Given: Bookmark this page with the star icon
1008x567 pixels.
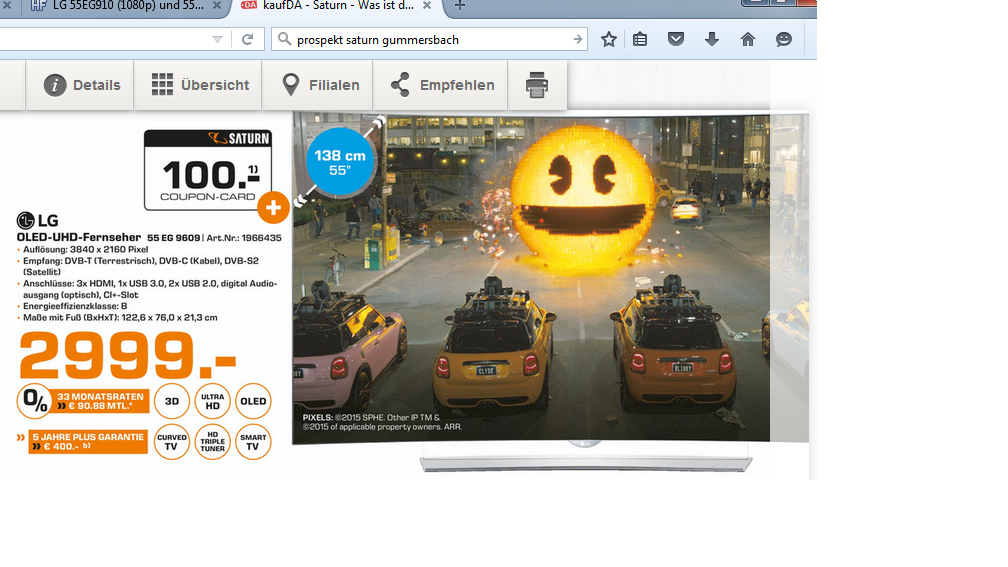Looking at the screenshot, I should point(609,39).
